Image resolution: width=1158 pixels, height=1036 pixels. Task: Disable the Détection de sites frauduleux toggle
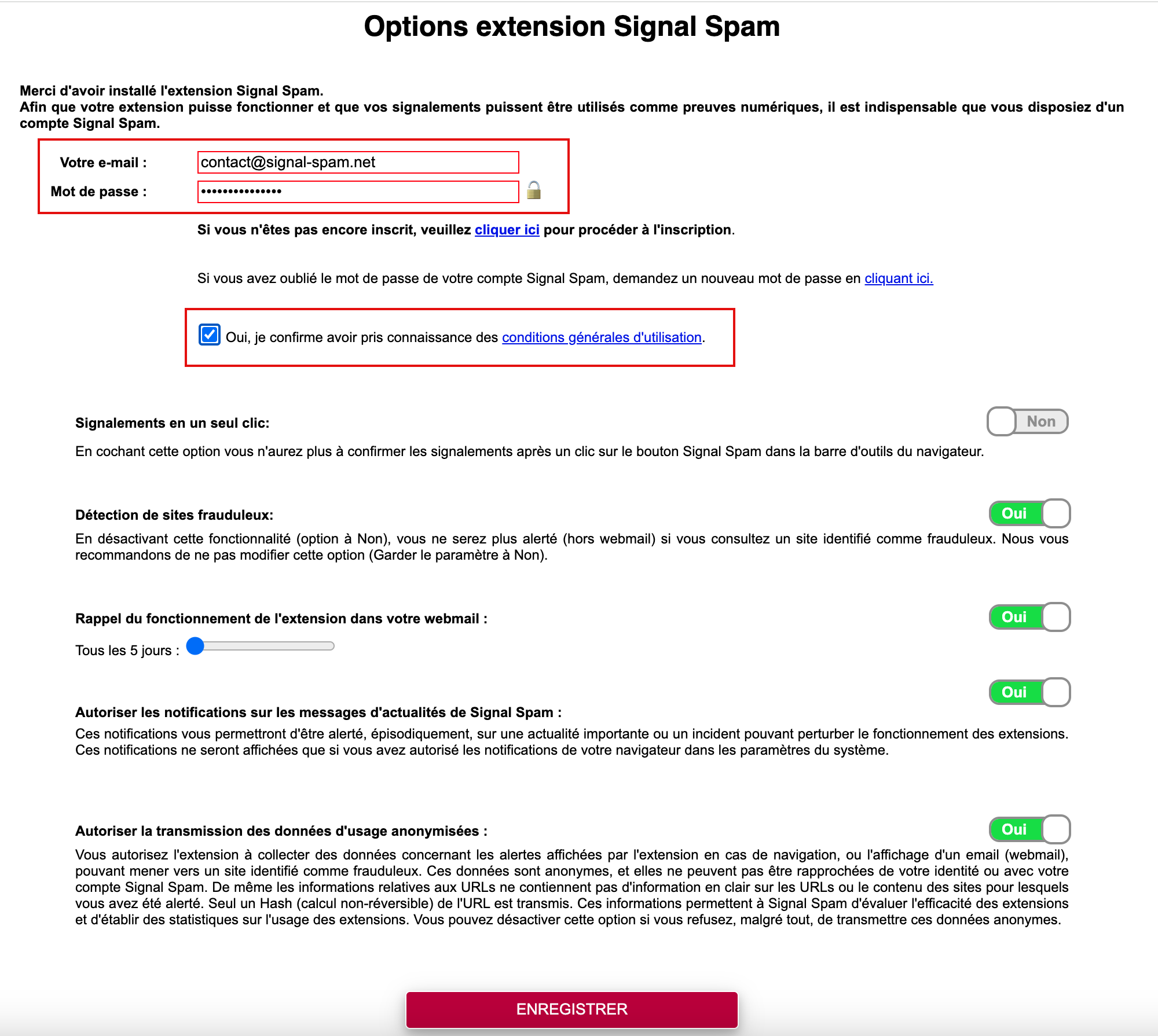pyautogui.click(x=1029, y=513)
